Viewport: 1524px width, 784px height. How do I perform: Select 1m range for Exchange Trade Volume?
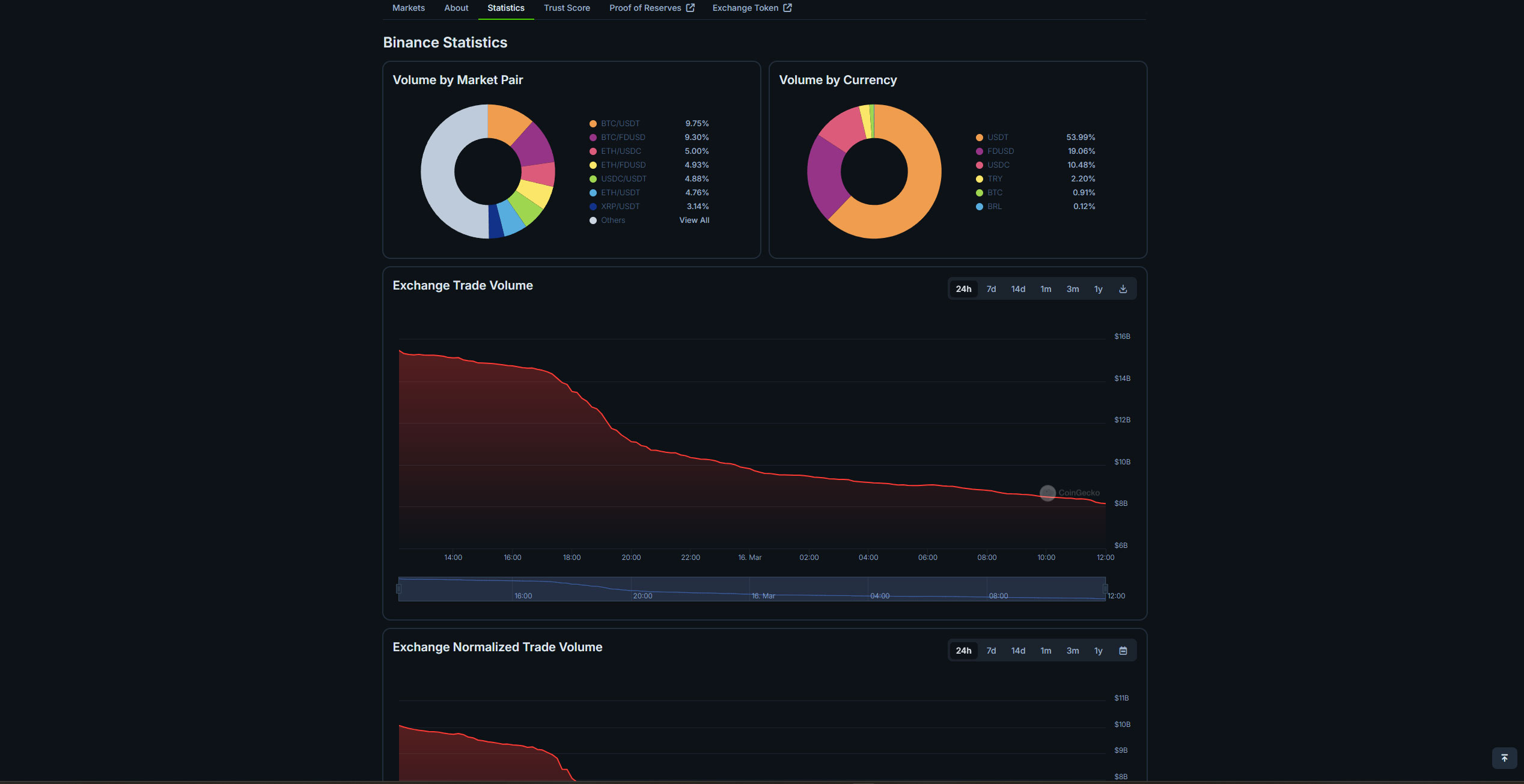click(x=1046, y=289)
